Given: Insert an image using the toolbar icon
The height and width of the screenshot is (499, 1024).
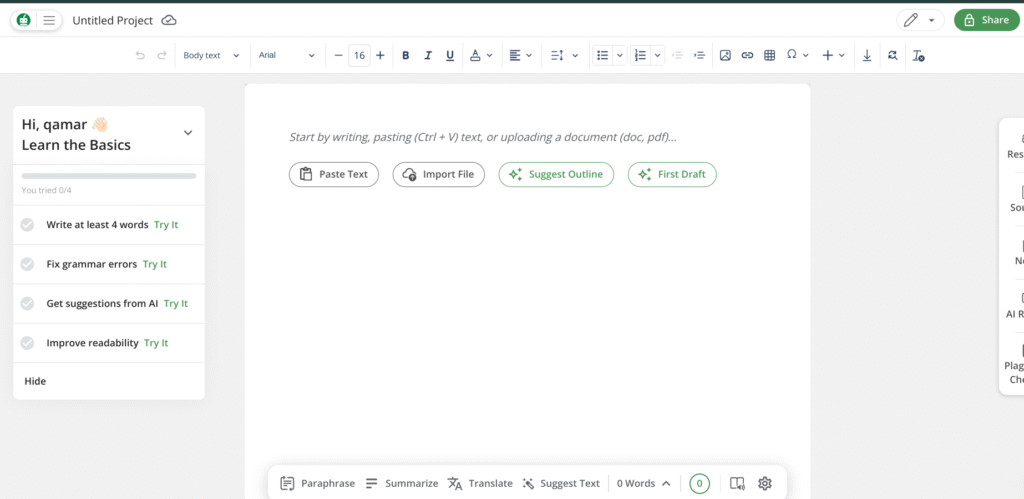Looking at the screenshot, I should [x=725, y=56].
